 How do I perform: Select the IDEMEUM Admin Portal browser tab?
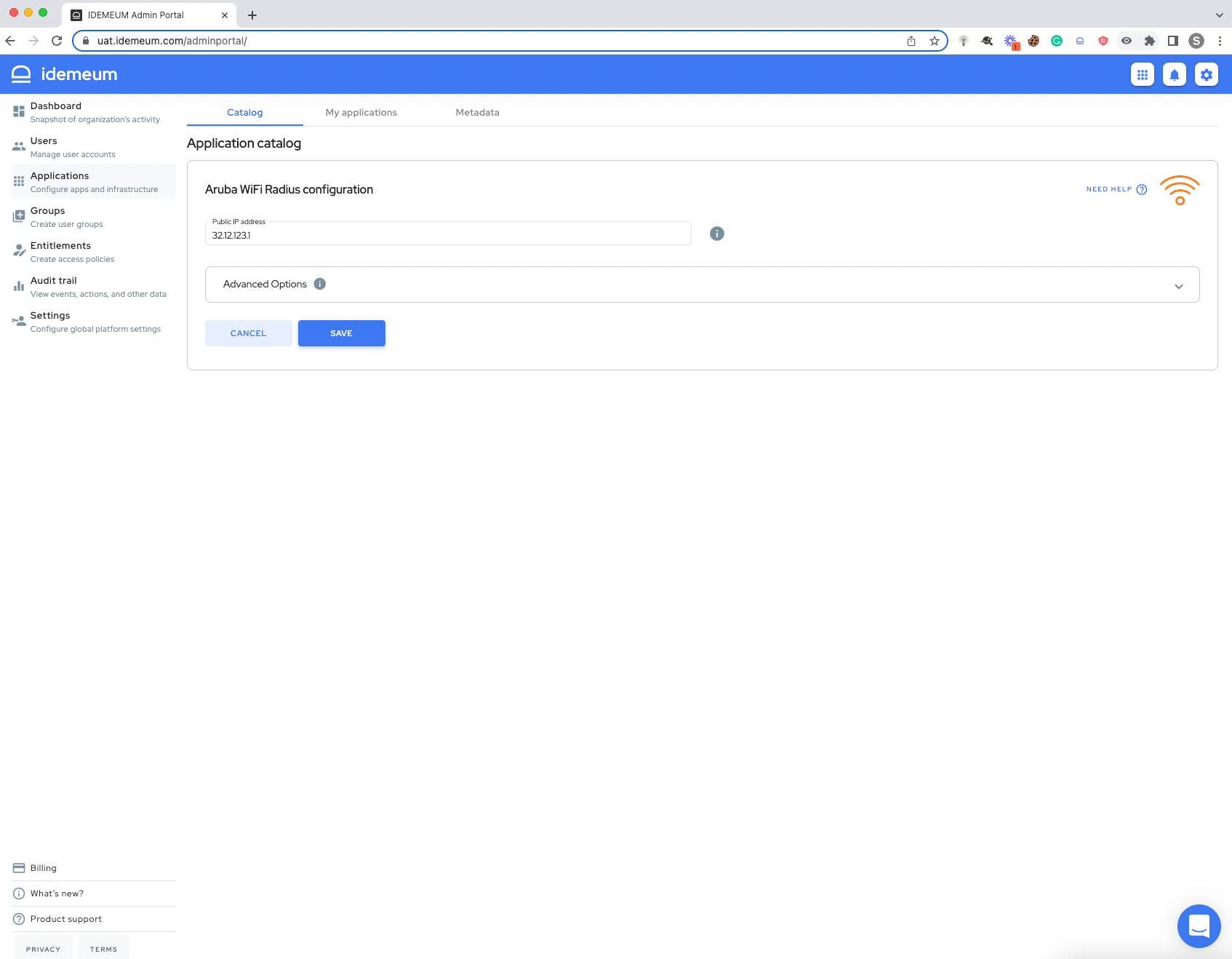[x=149, y=15]
